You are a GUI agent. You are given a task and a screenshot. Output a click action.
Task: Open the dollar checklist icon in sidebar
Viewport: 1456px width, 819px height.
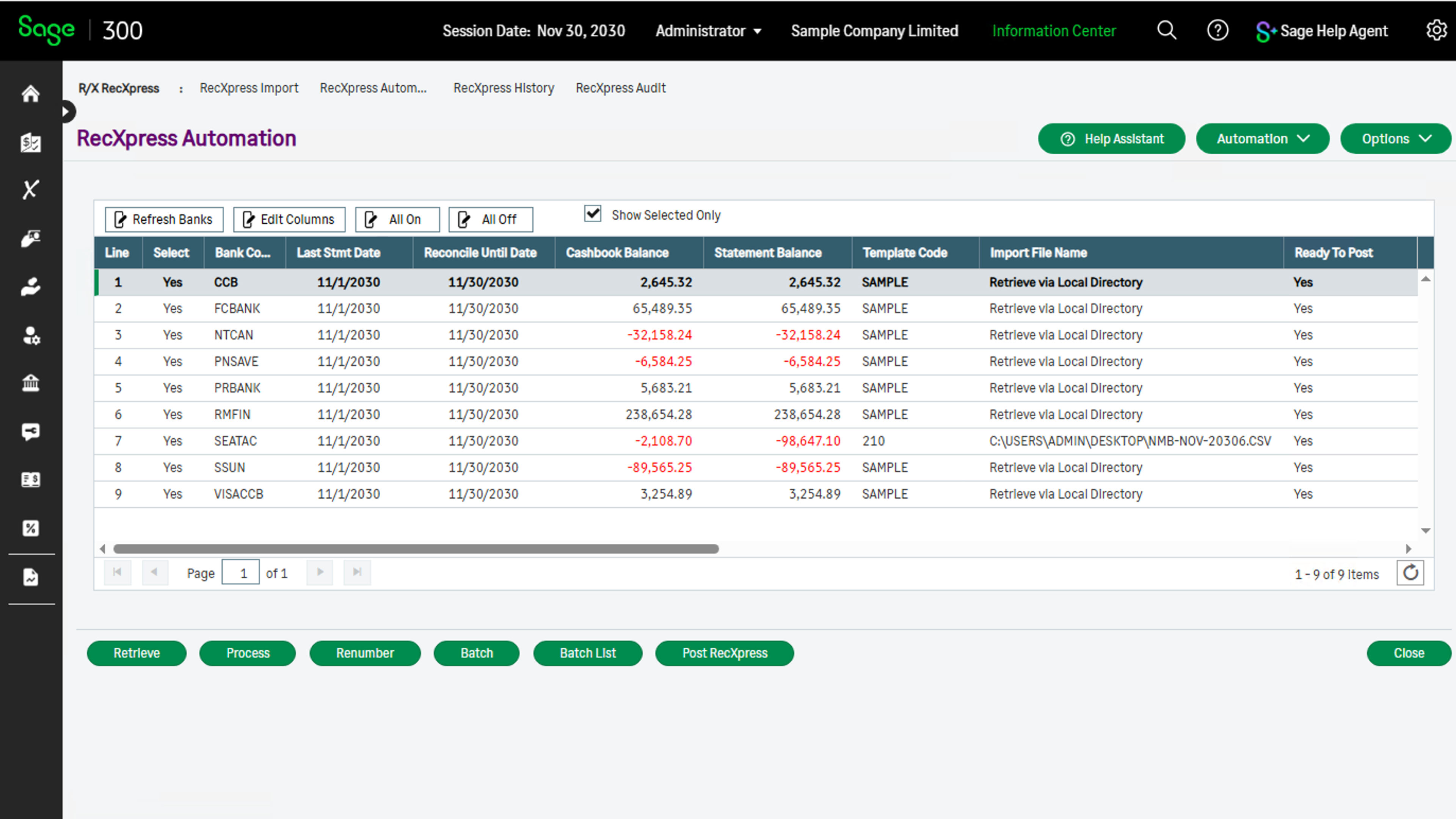tap(30, 143)
